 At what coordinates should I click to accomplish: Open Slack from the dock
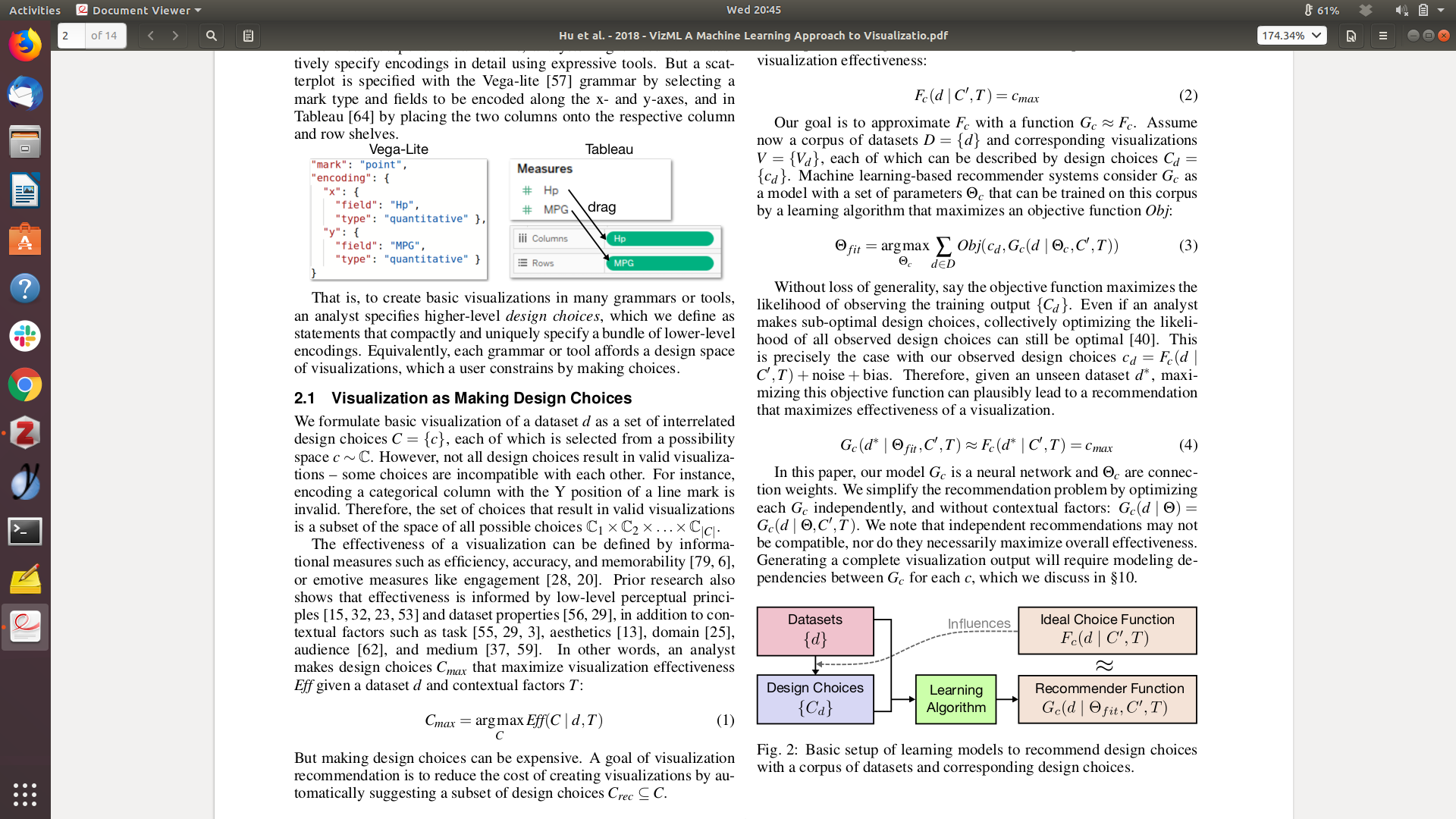pyautogui.click(x=25, y=336)
